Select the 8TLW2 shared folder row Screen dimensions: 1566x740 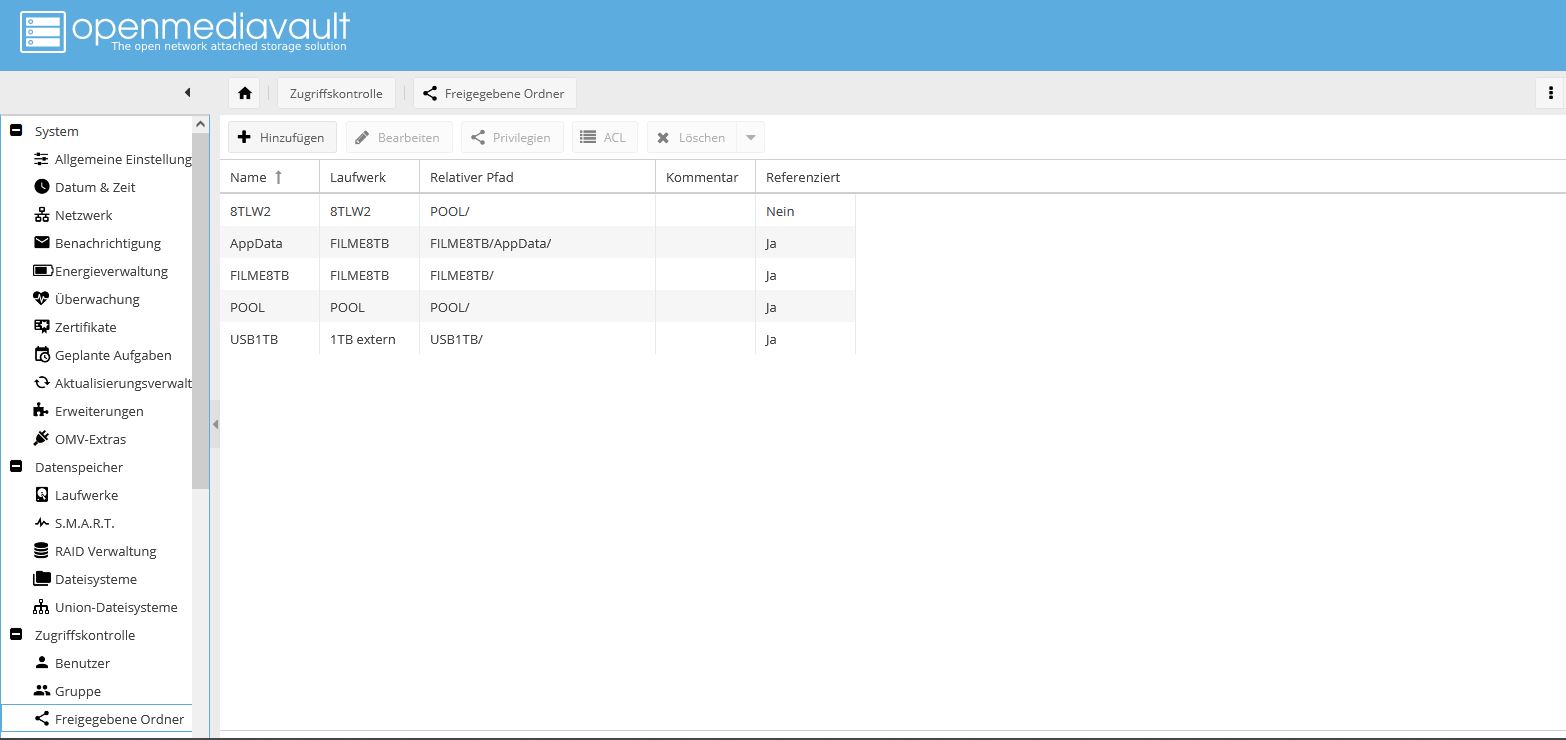tap(538, 211)
